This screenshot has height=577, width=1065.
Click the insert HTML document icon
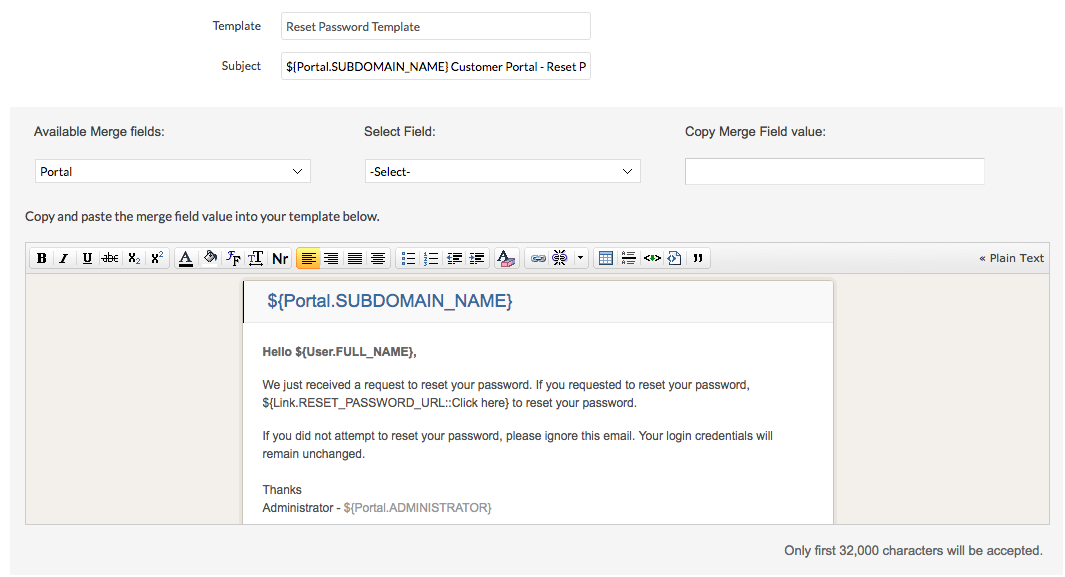[x=674, y=258]
